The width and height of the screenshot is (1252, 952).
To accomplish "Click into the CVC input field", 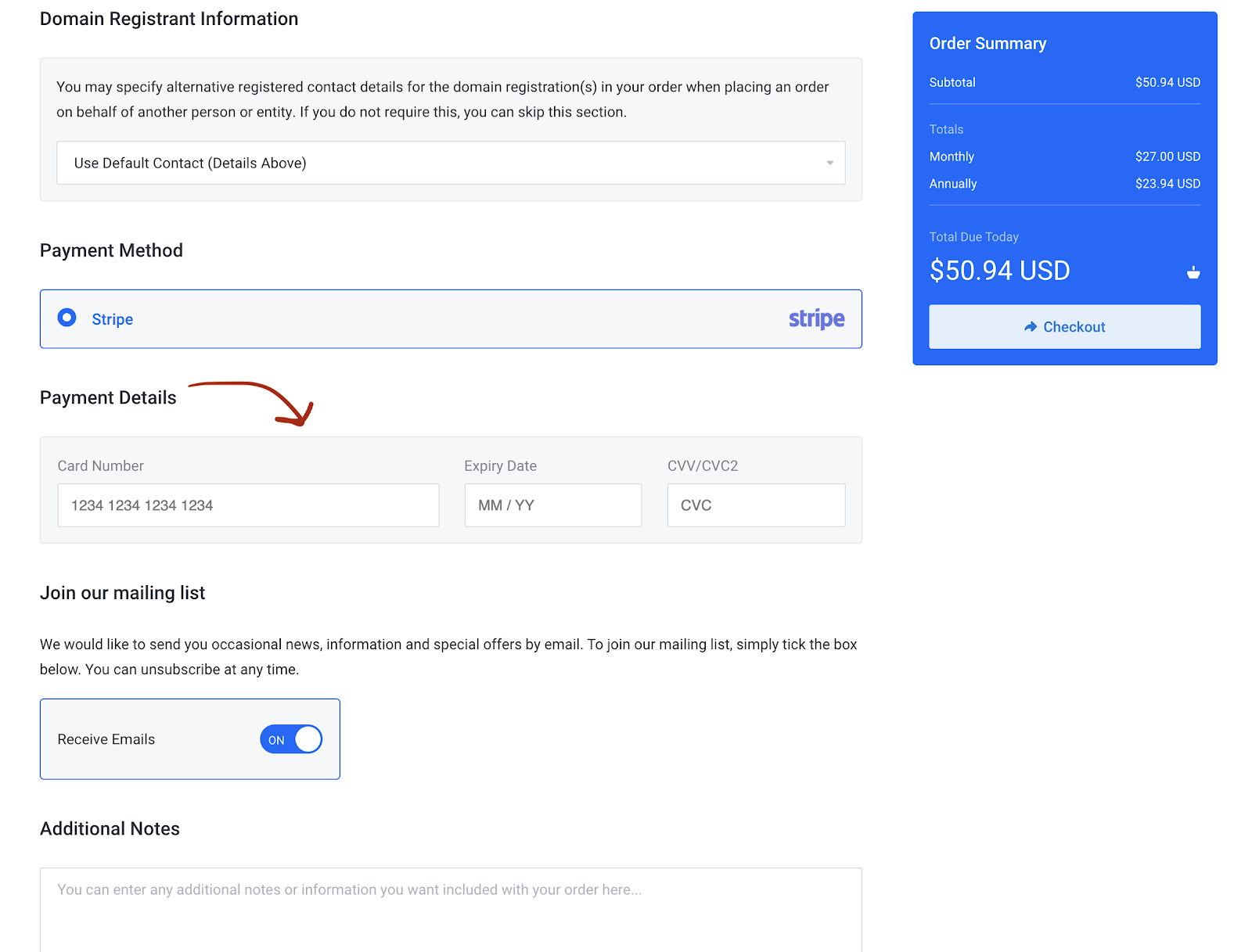I will pos(755,505).
